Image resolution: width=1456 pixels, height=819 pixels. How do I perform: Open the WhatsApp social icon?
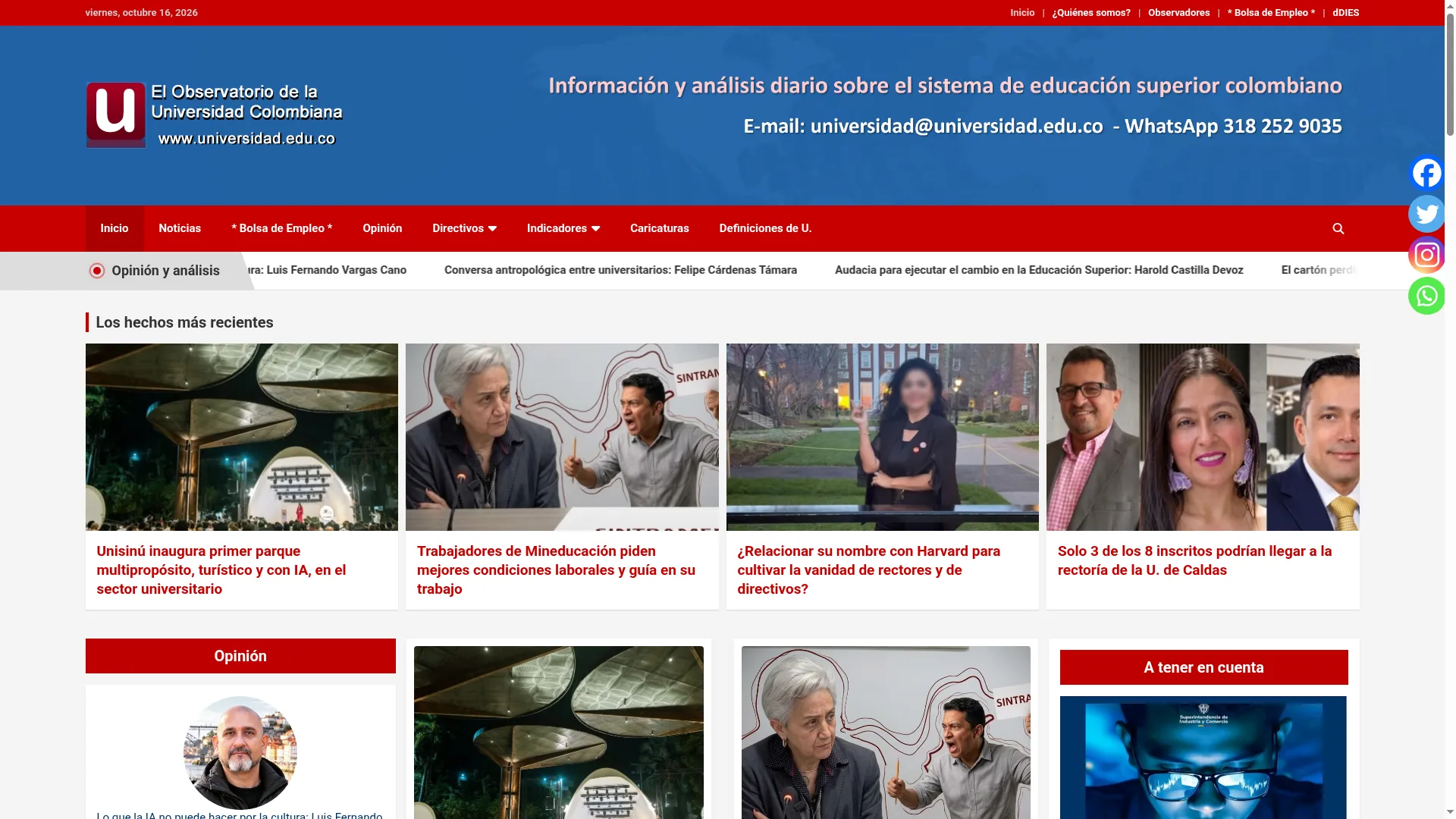click(x=1426, y=296)
